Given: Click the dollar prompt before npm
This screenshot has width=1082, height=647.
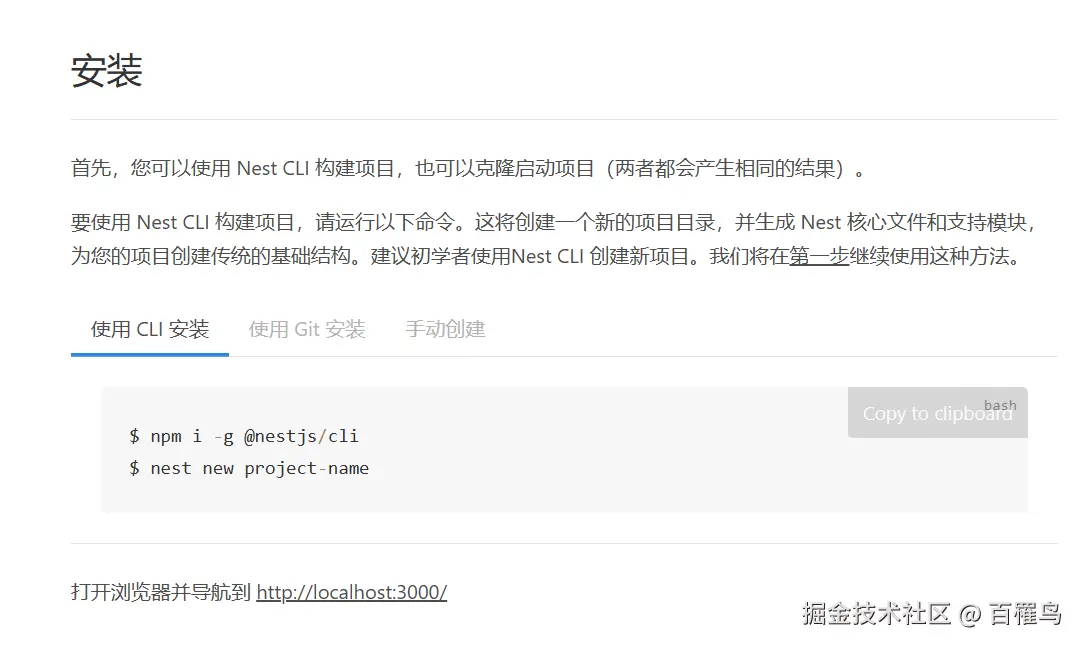Looking at the screenshot, I should [x=135, y=436].
